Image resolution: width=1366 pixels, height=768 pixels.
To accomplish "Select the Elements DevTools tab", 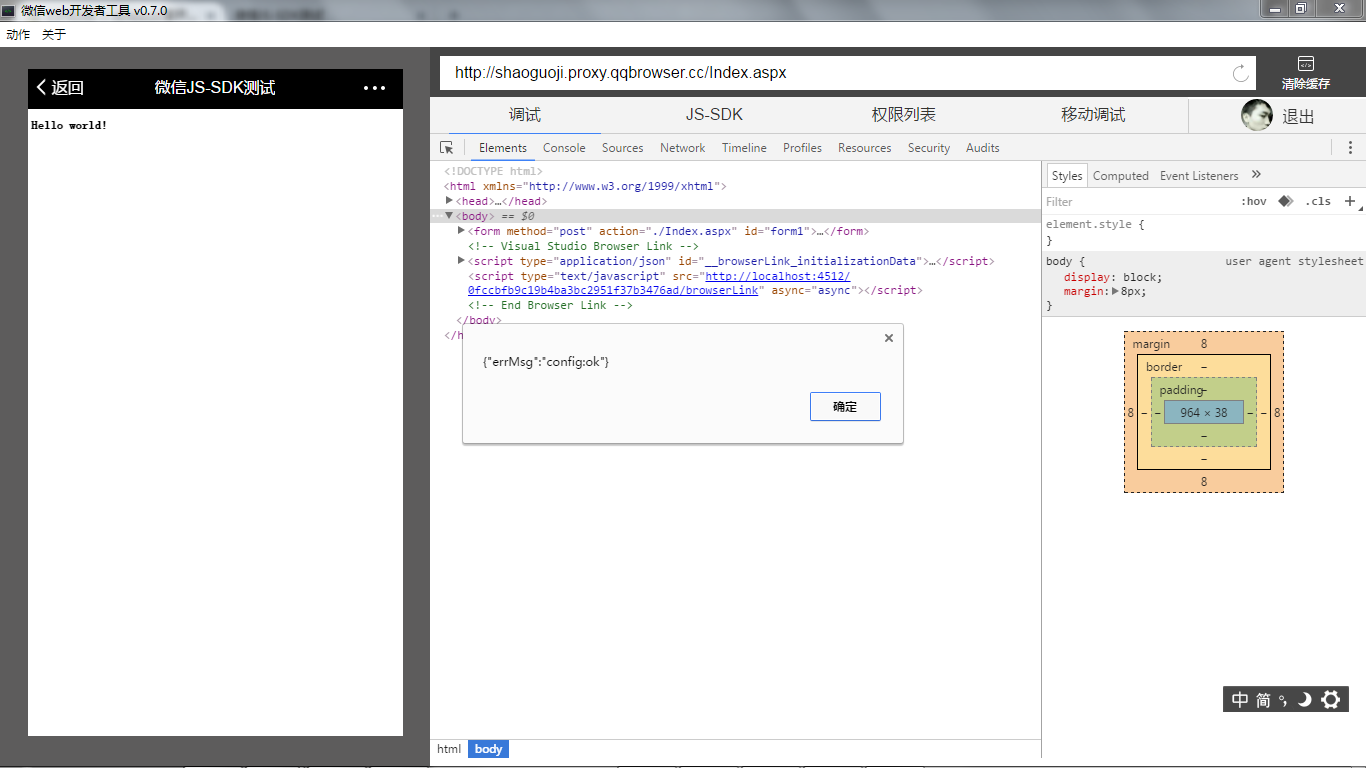I will coord(502,147).
